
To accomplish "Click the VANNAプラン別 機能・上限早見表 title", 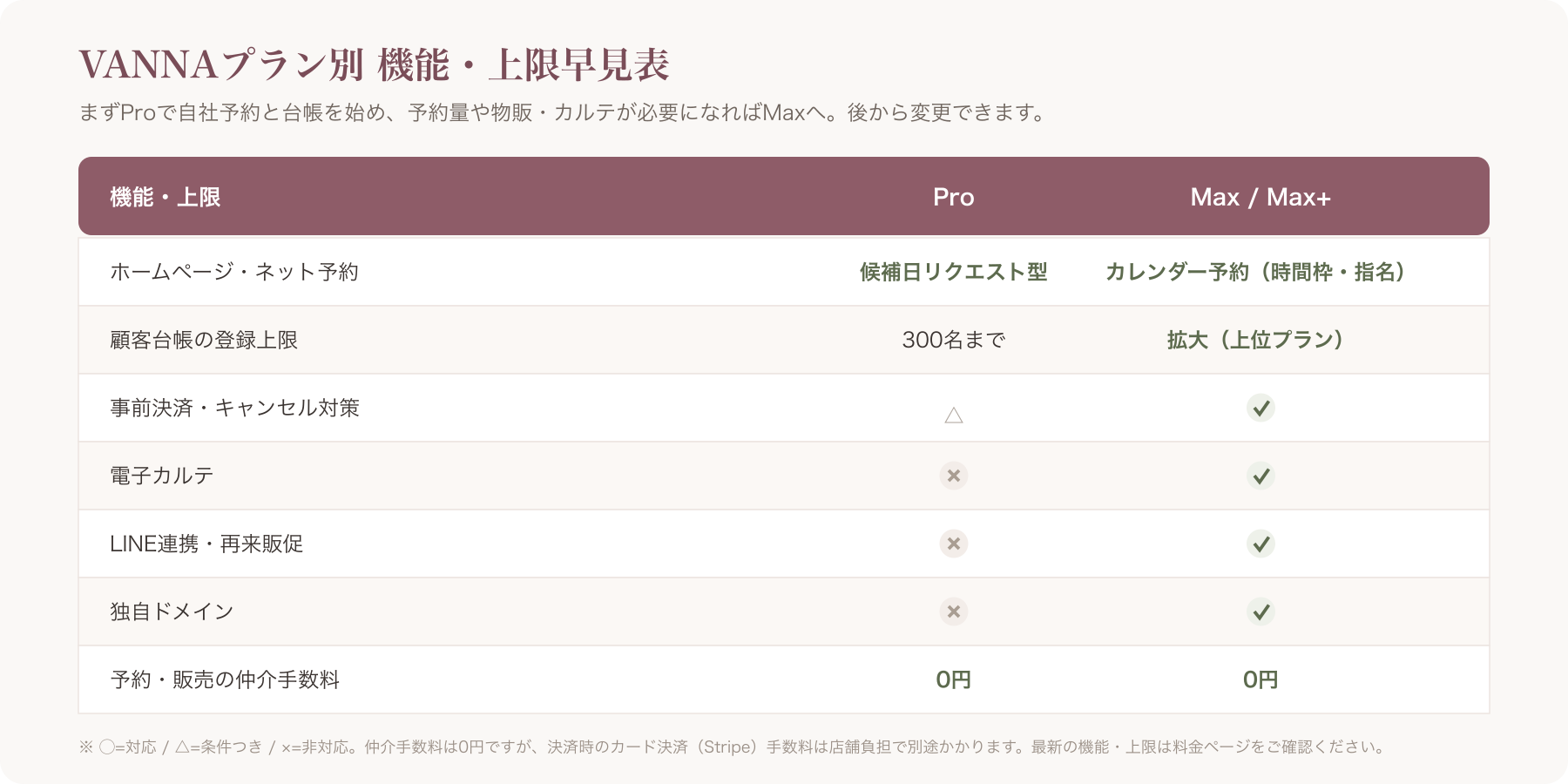I will coord(375,65).
